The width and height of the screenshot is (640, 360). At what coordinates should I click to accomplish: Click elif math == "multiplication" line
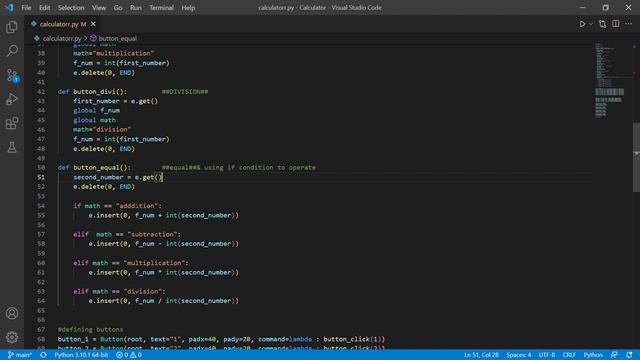(131, 263)
